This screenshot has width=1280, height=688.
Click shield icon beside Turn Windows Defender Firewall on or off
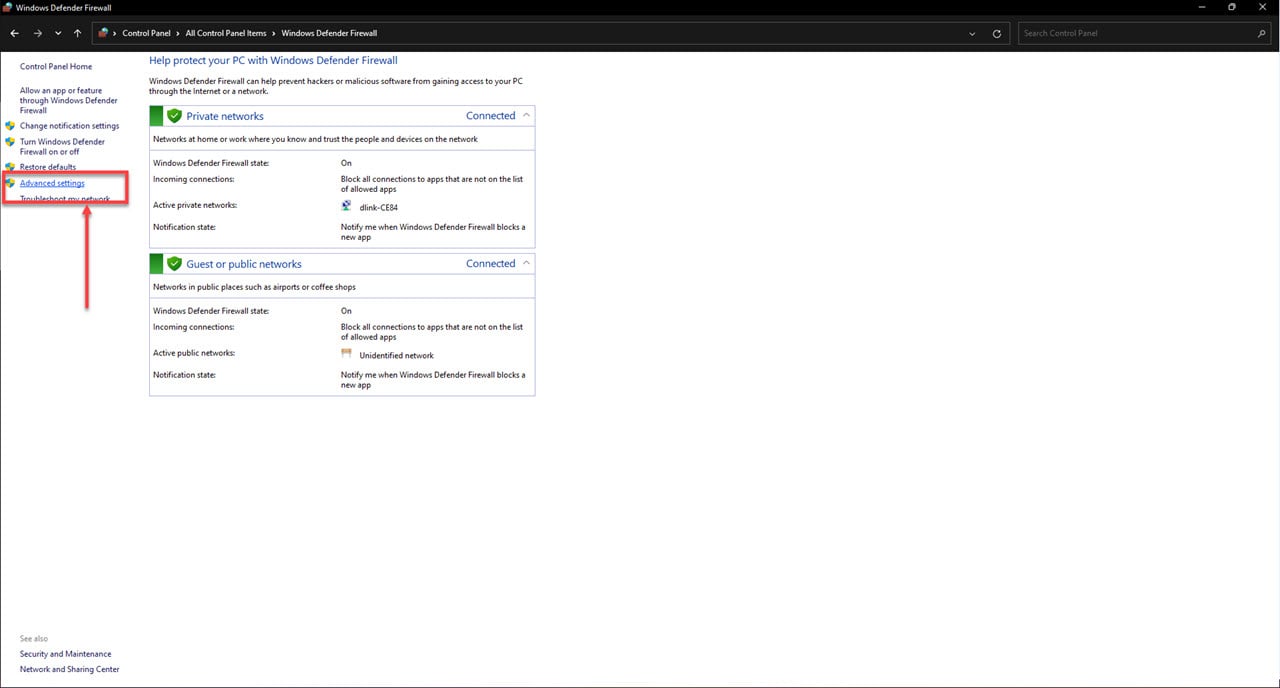coord(10,142)
